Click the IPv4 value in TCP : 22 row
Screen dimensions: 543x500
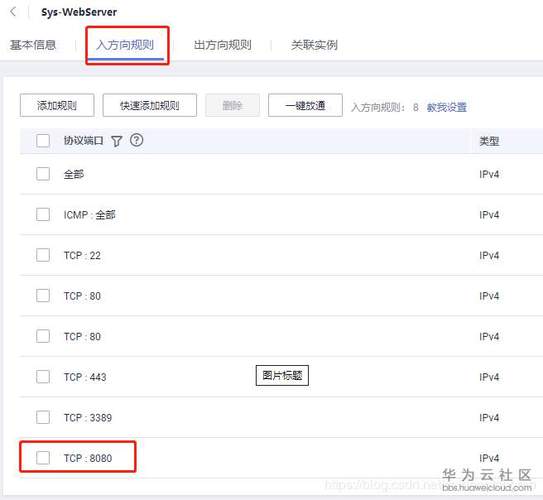point(489,256)
